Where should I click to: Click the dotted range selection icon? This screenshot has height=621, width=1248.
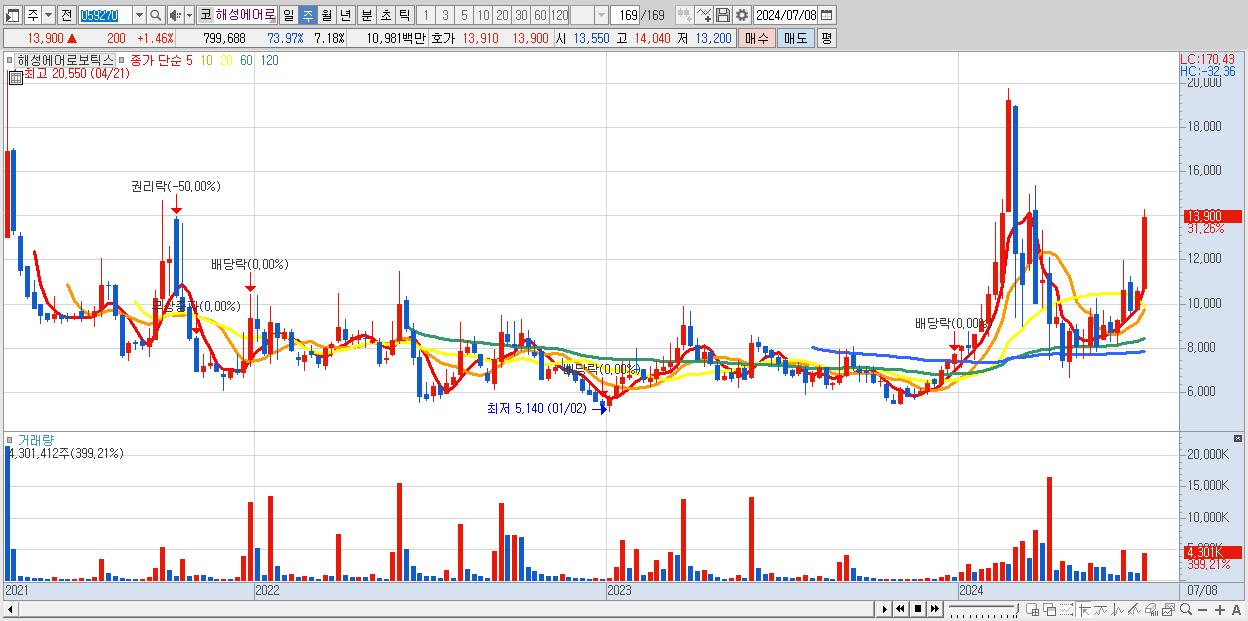1067,609
